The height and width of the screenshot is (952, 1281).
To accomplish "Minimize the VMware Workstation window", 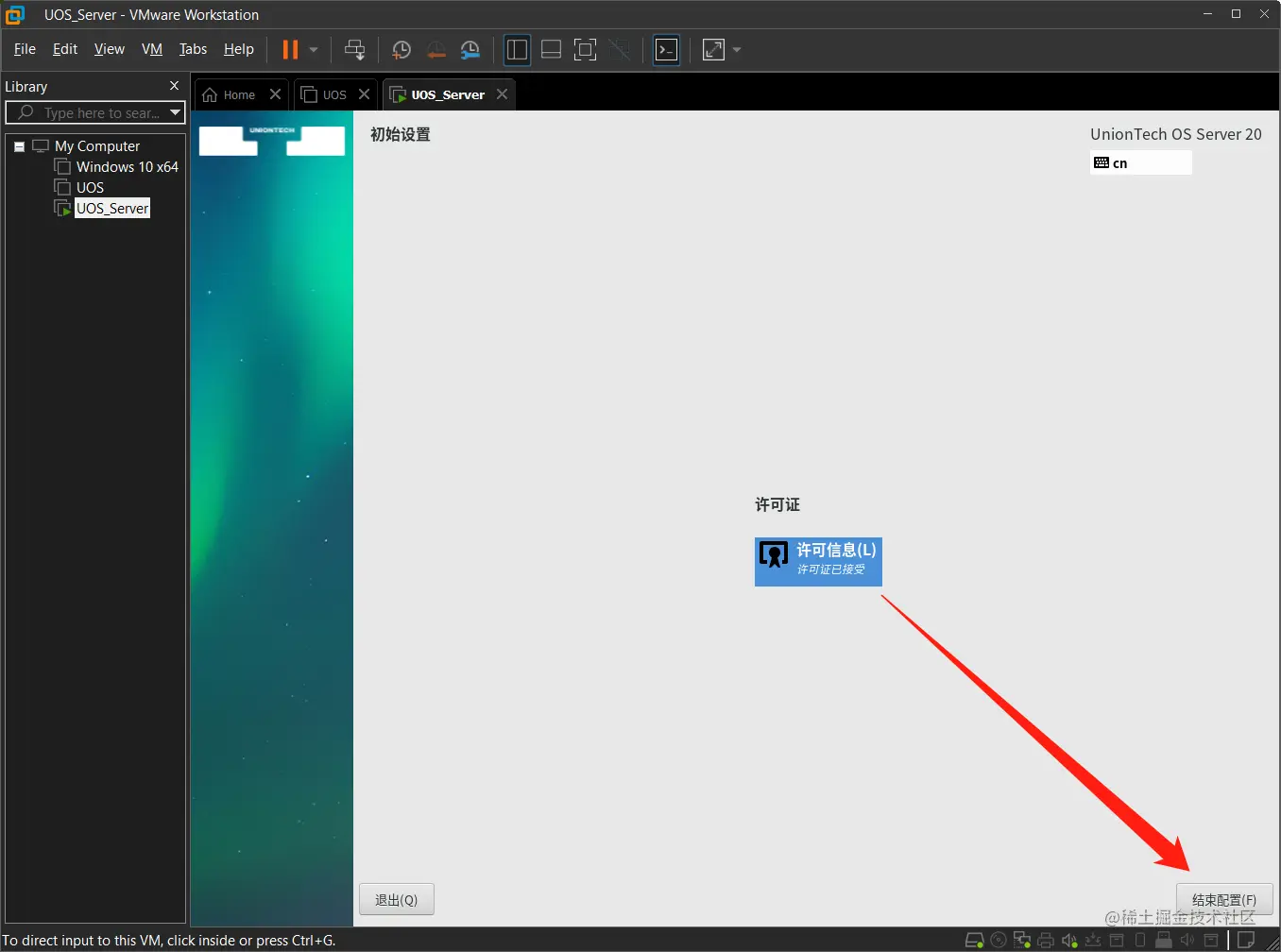I will click(1208, 14).
